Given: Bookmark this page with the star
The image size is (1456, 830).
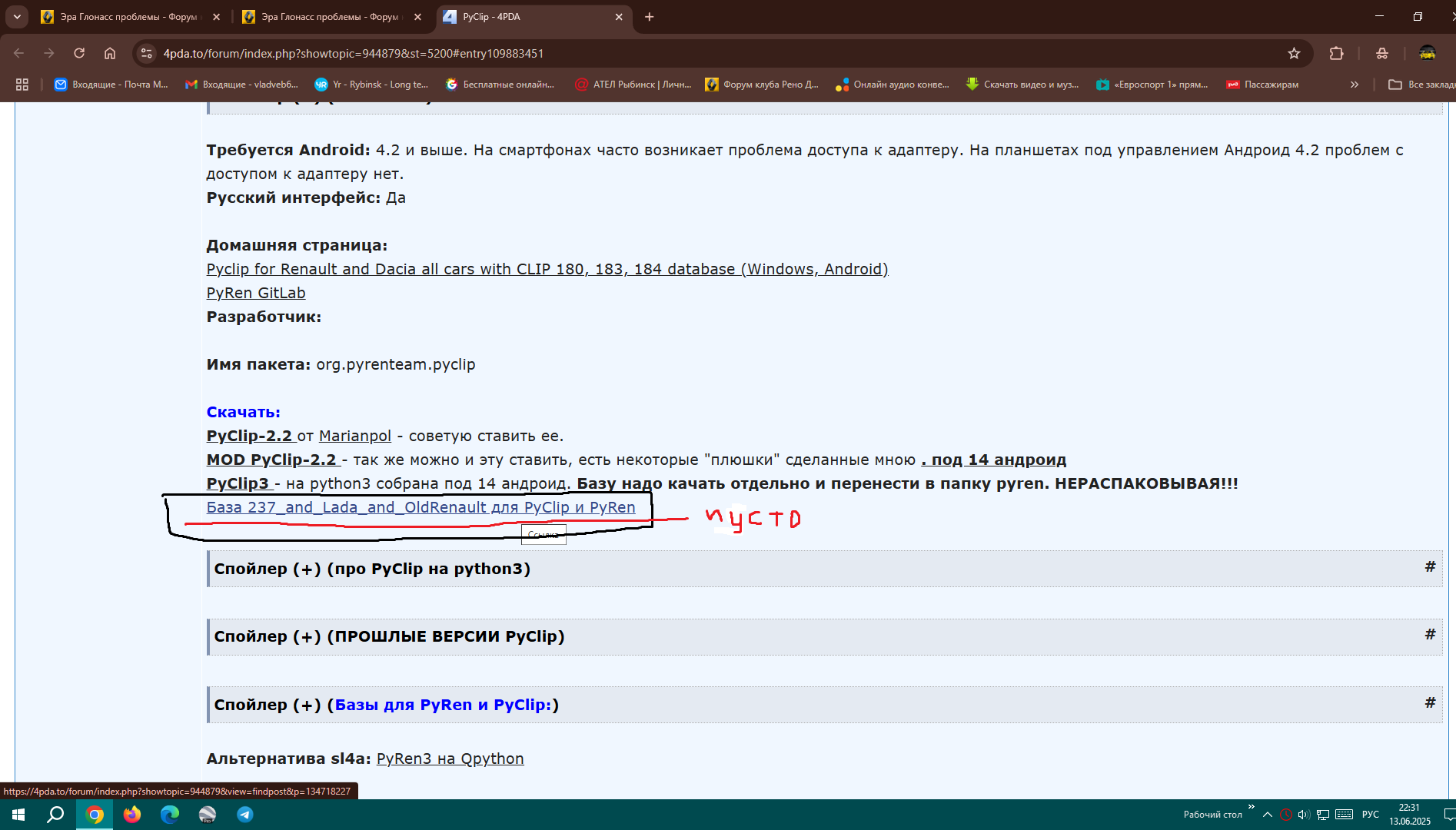Looking at the screenshot, I should pos(1294,53).
